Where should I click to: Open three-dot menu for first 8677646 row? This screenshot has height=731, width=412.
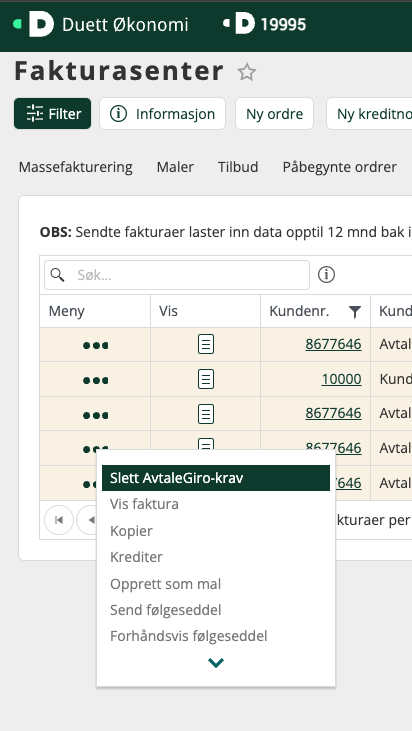coord(95,345)
